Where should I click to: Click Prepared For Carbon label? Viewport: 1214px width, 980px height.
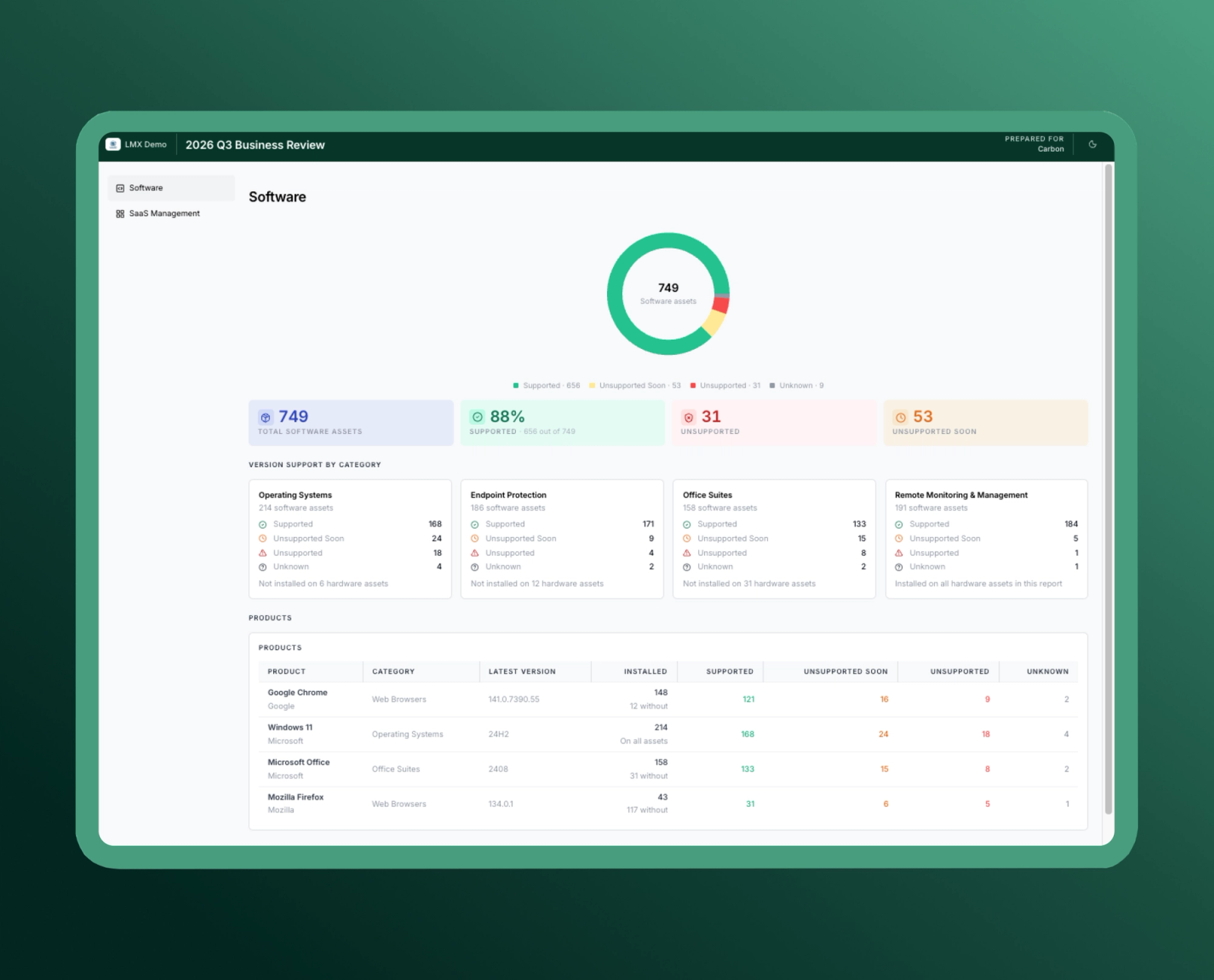click(x=1034, y=144)
